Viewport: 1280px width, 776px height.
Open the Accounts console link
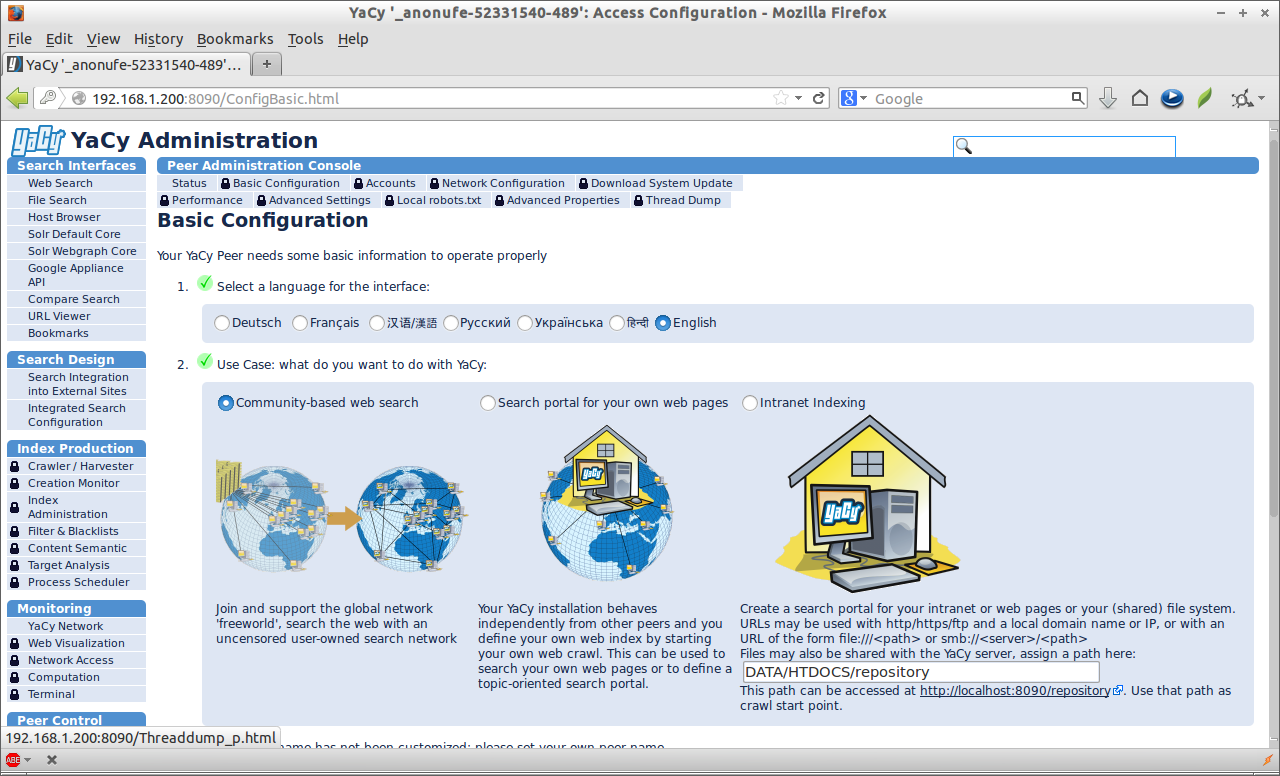coord(390,183)
